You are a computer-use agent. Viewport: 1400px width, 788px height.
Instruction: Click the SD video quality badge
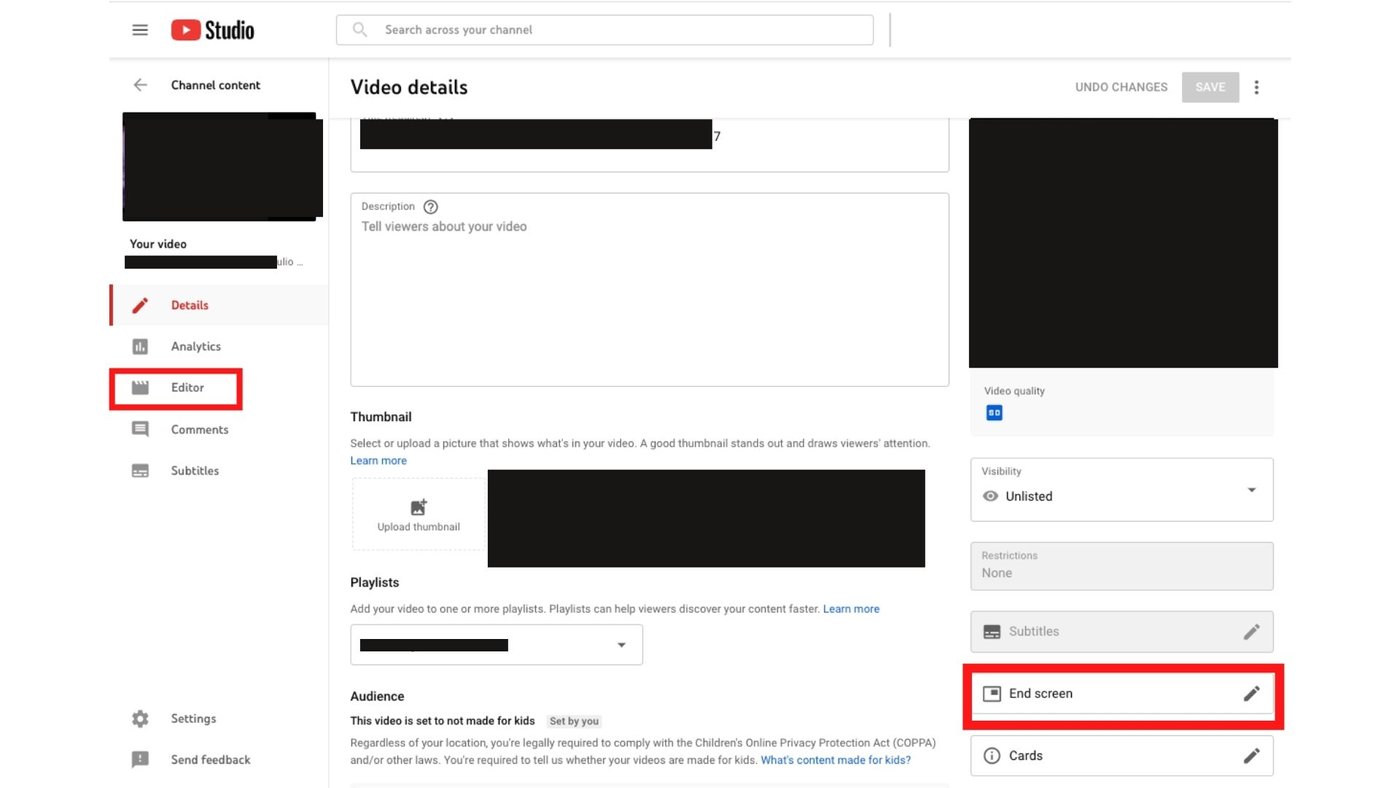tap(993, 411)
